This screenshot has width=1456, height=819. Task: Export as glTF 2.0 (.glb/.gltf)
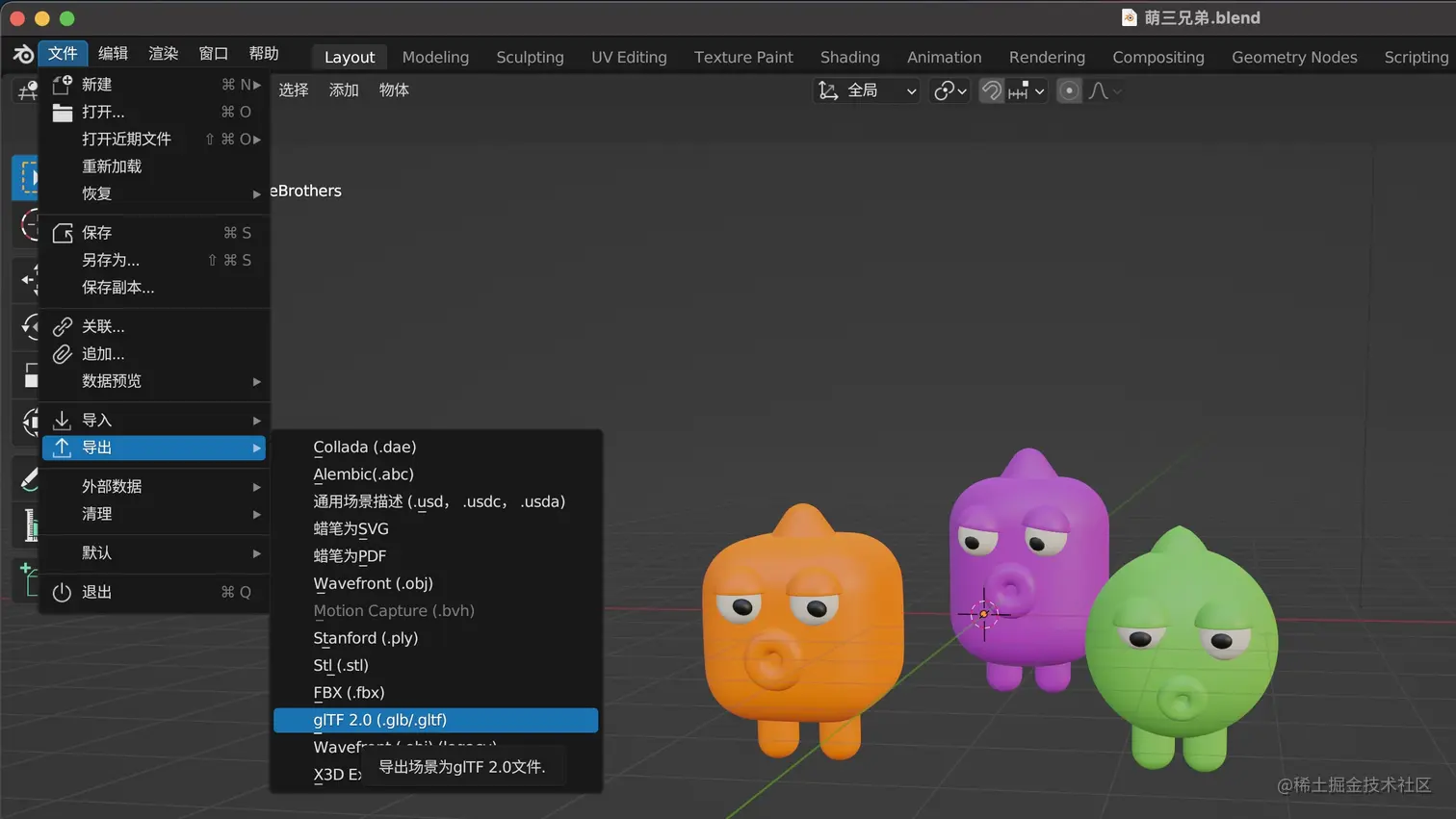[x=436, y=720]
